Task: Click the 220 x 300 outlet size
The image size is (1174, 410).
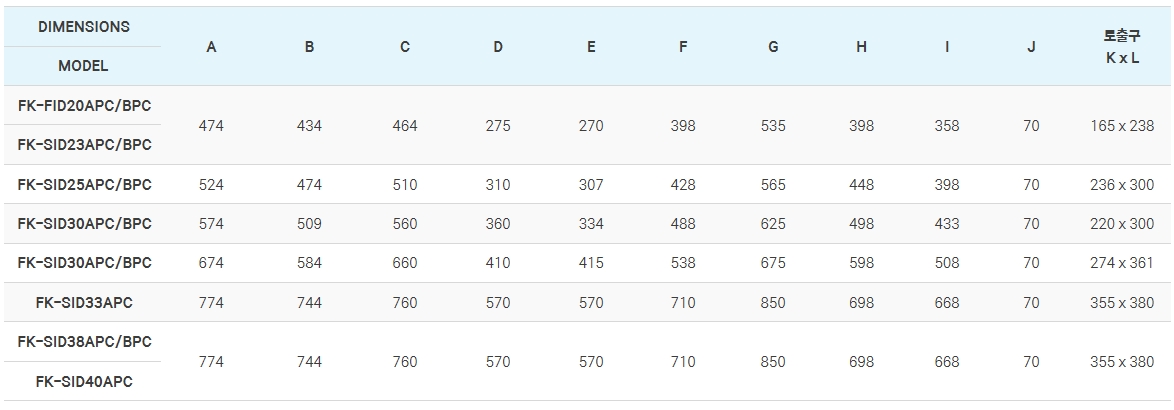Action: point(1122,224)
